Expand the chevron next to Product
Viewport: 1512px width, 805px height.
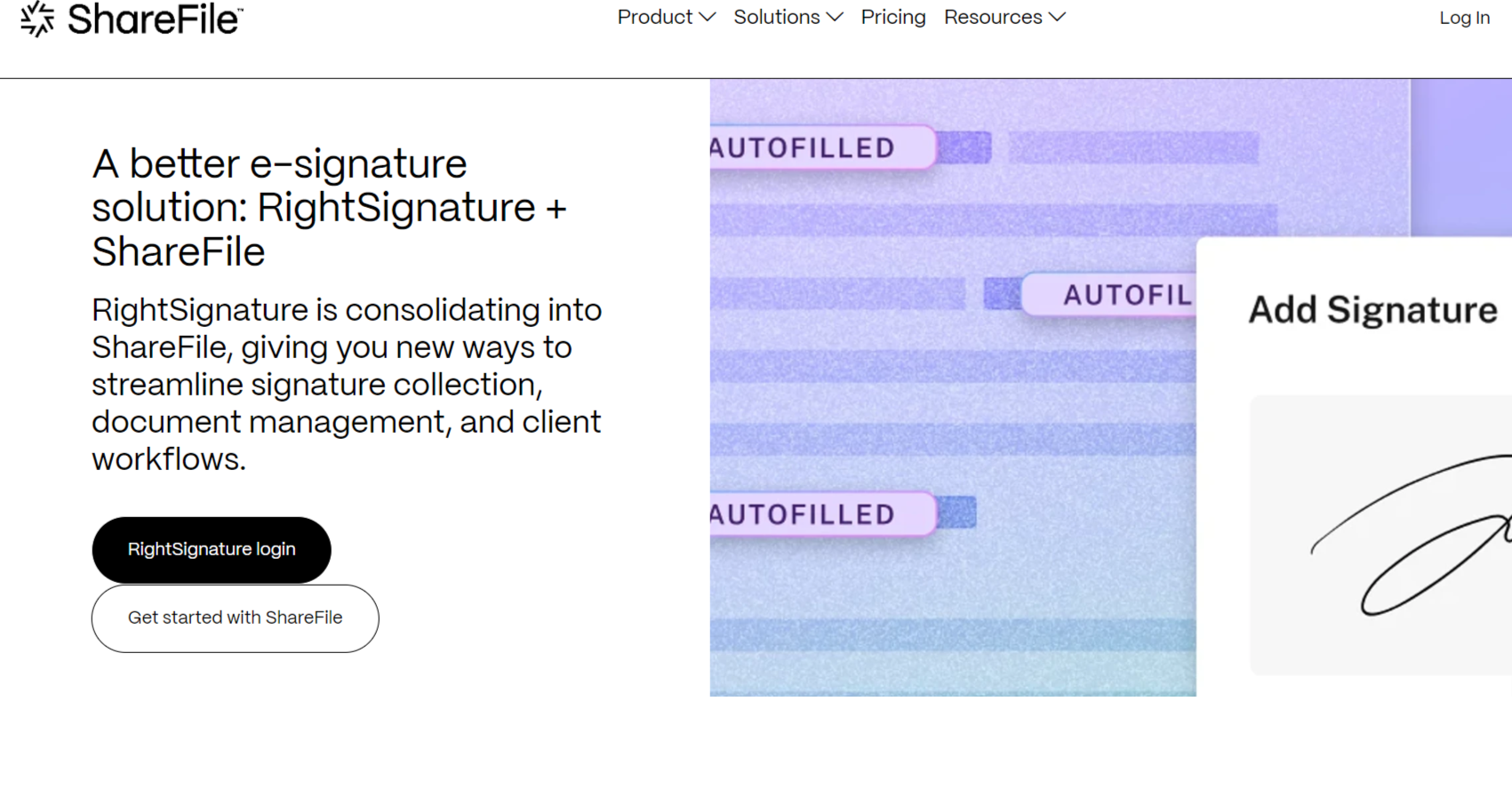pyautogui.click(x=708, y=17)
